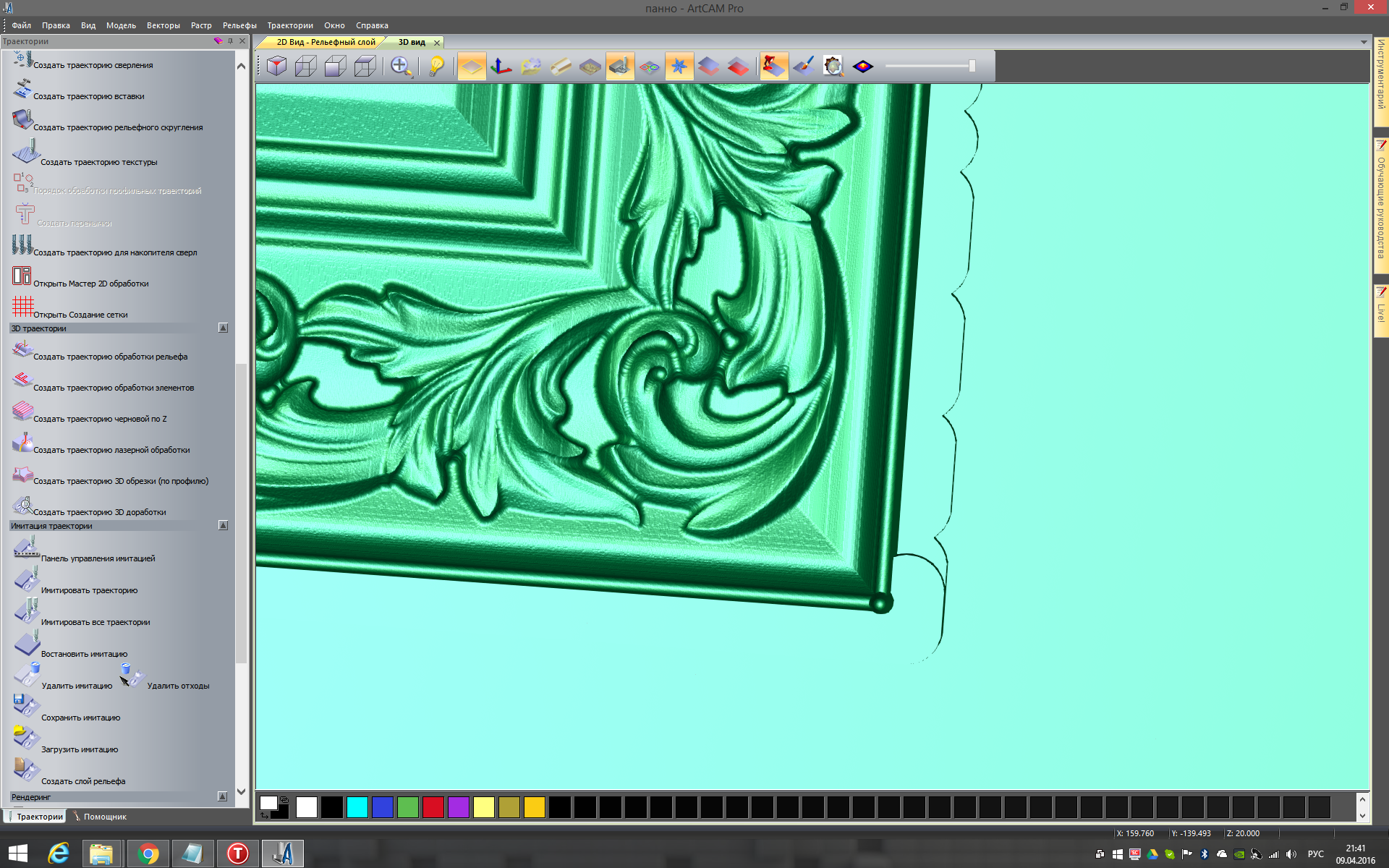1389x868 pixels.
Task: Toggle the XYZ origin axes display
Action: [x=501, y=67]
